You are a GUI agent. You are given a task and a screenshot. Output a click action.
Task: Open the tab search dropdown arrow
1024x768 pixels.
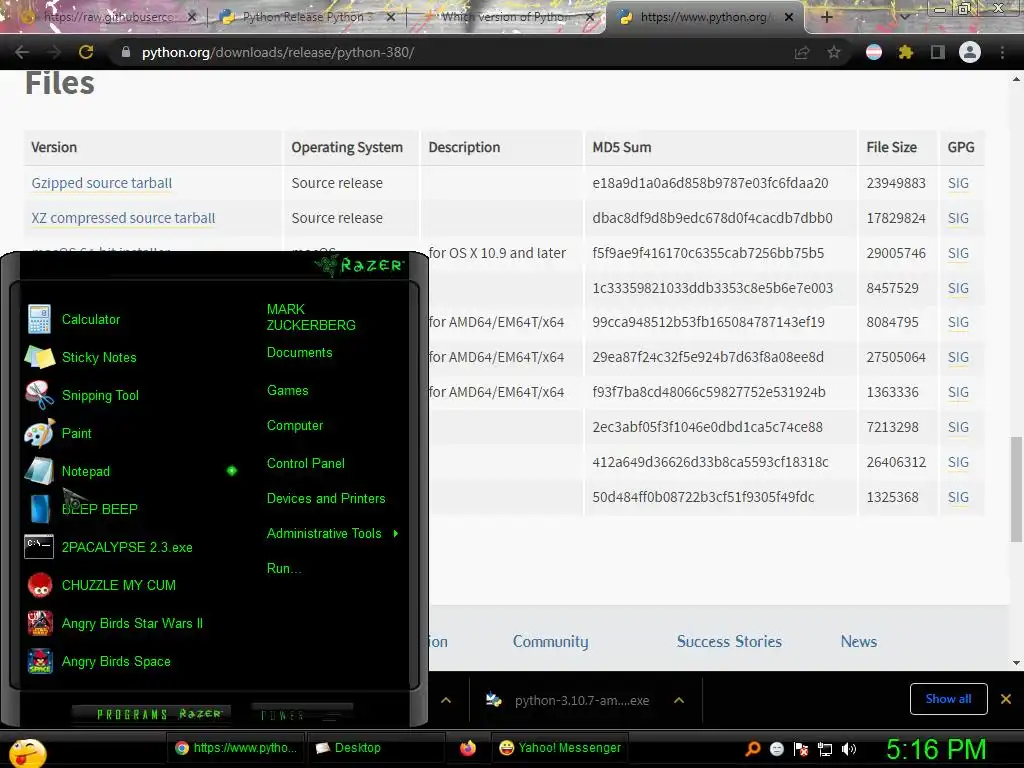pyautogui.click(x=904, y=17)
